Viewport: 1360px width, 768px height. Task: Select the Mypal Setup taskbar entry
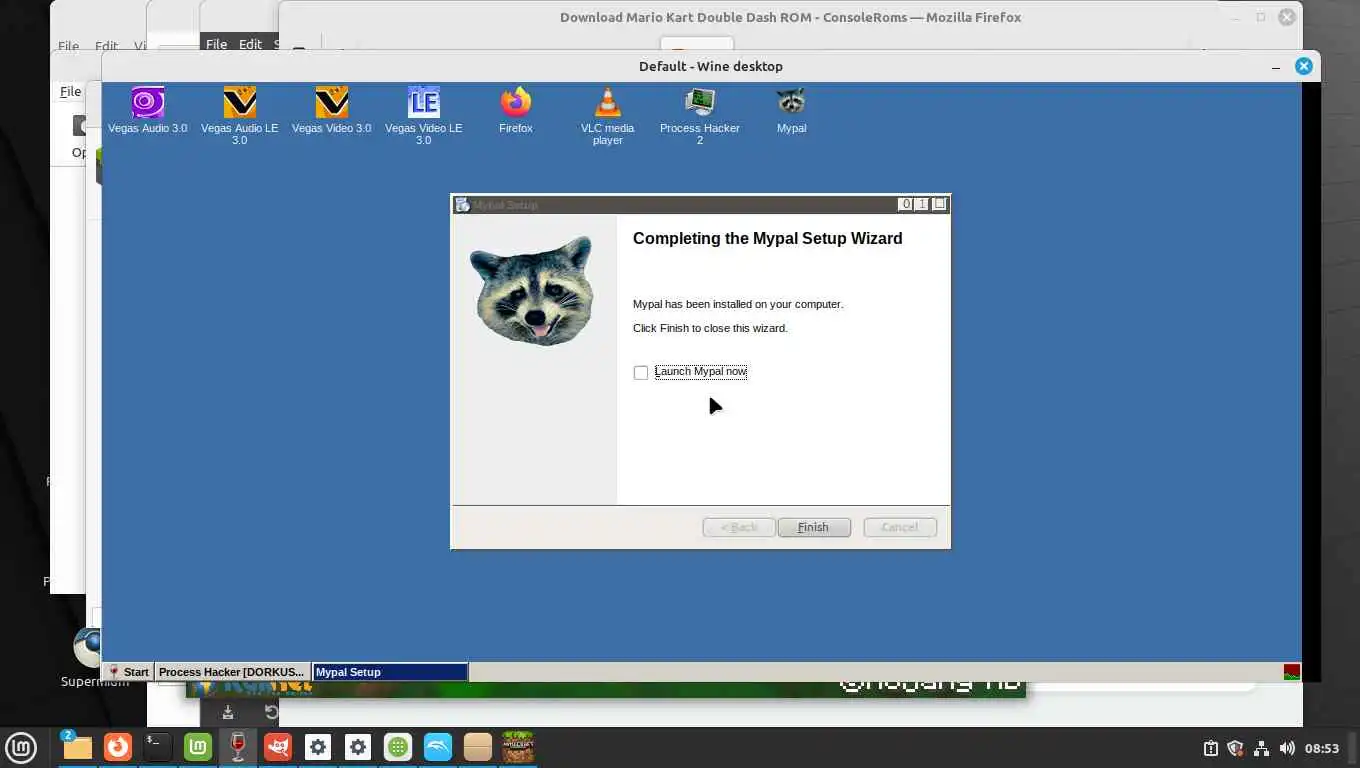(x=390, y=672)
